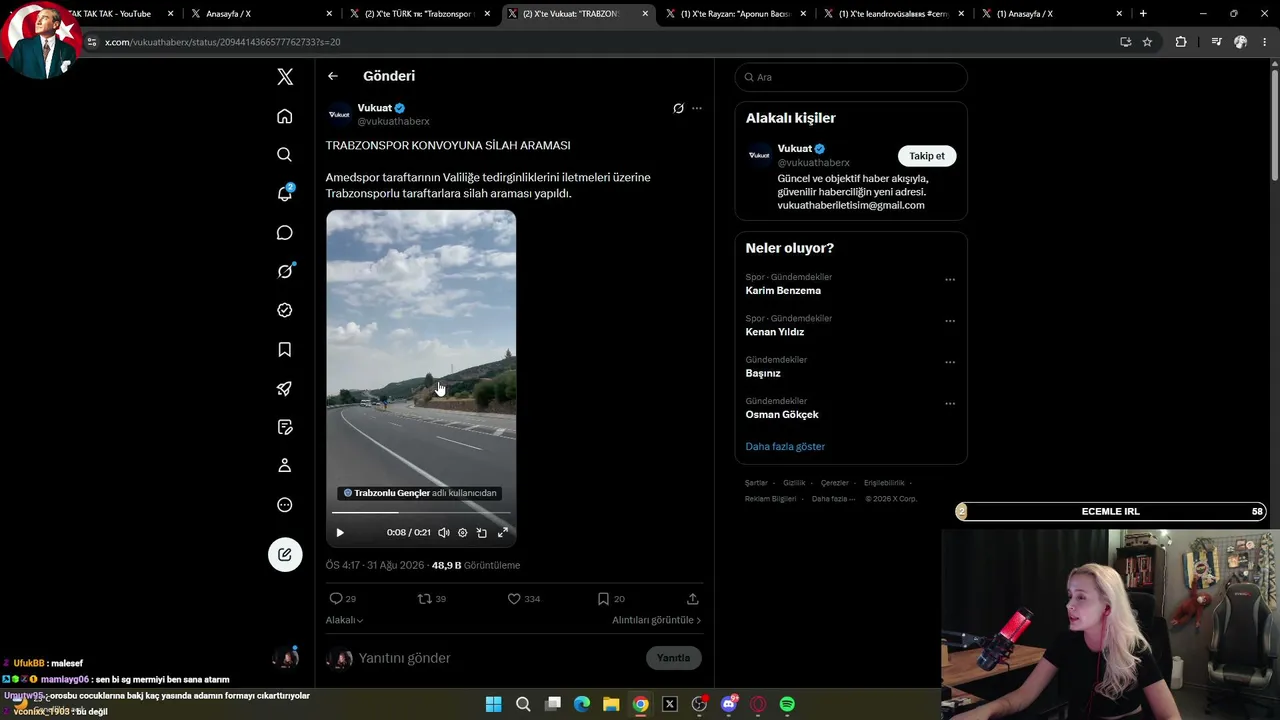Viewport: 1280px width, 720px height.
Task: Click the video thumbnail of the highway
Action: click(421, 378)
